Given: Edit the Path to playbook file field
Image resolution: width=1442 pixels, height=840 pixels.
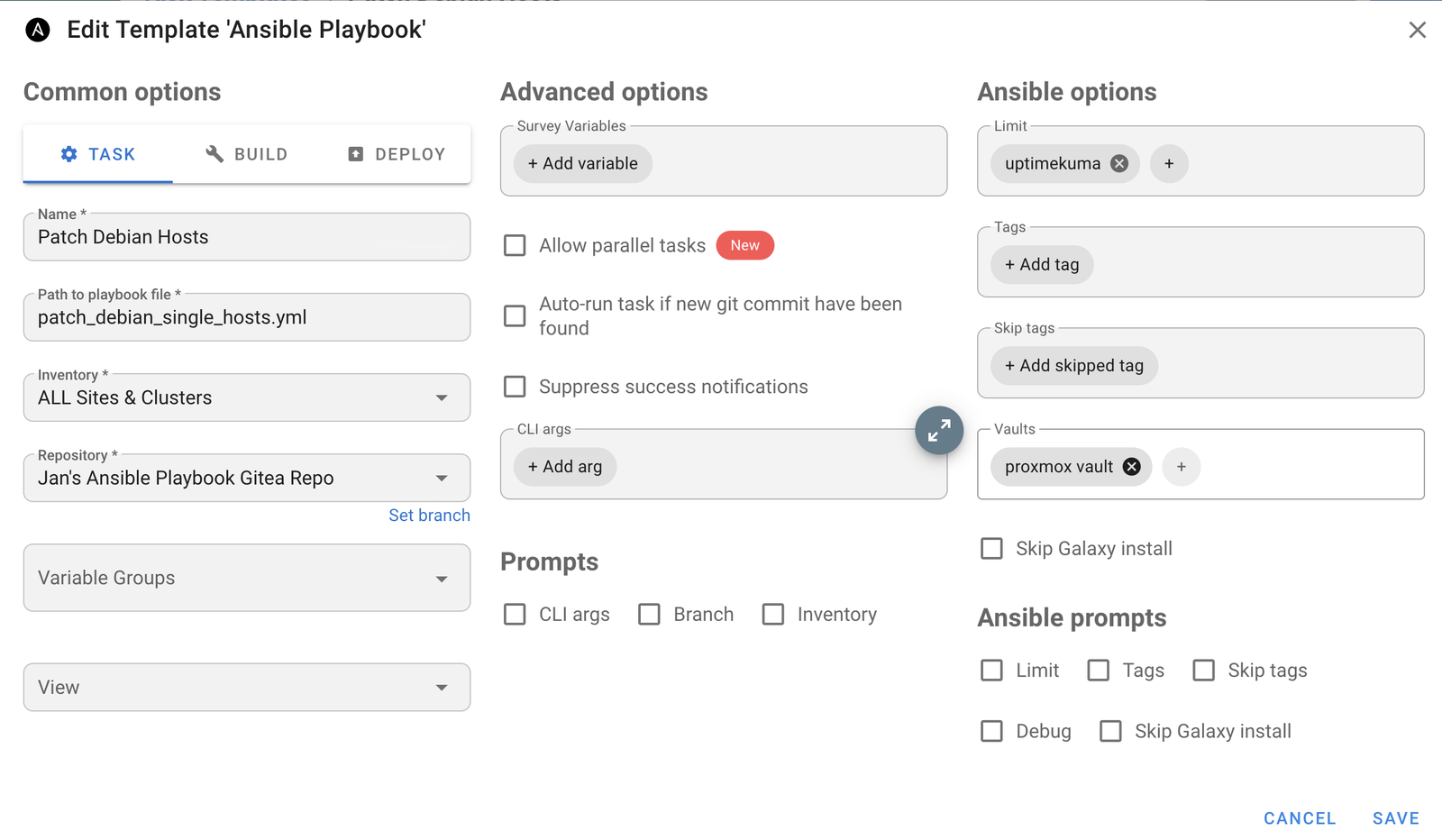Looking at the screenshot, I should pos(247,317).
